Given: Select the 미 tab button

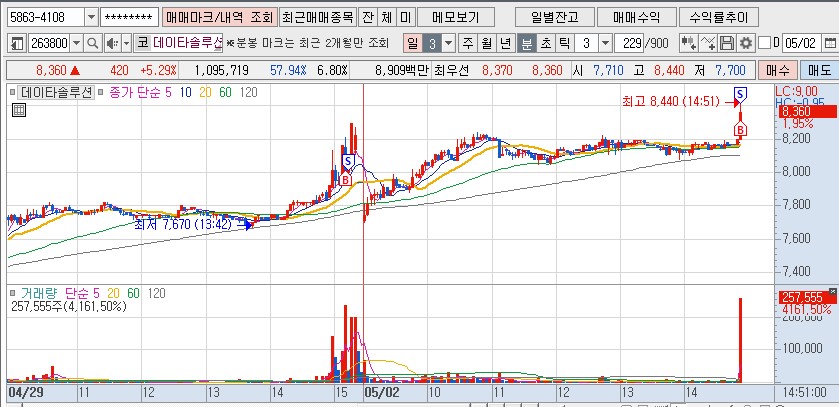Looking at the screenshot, I should [x=405, y=18].
